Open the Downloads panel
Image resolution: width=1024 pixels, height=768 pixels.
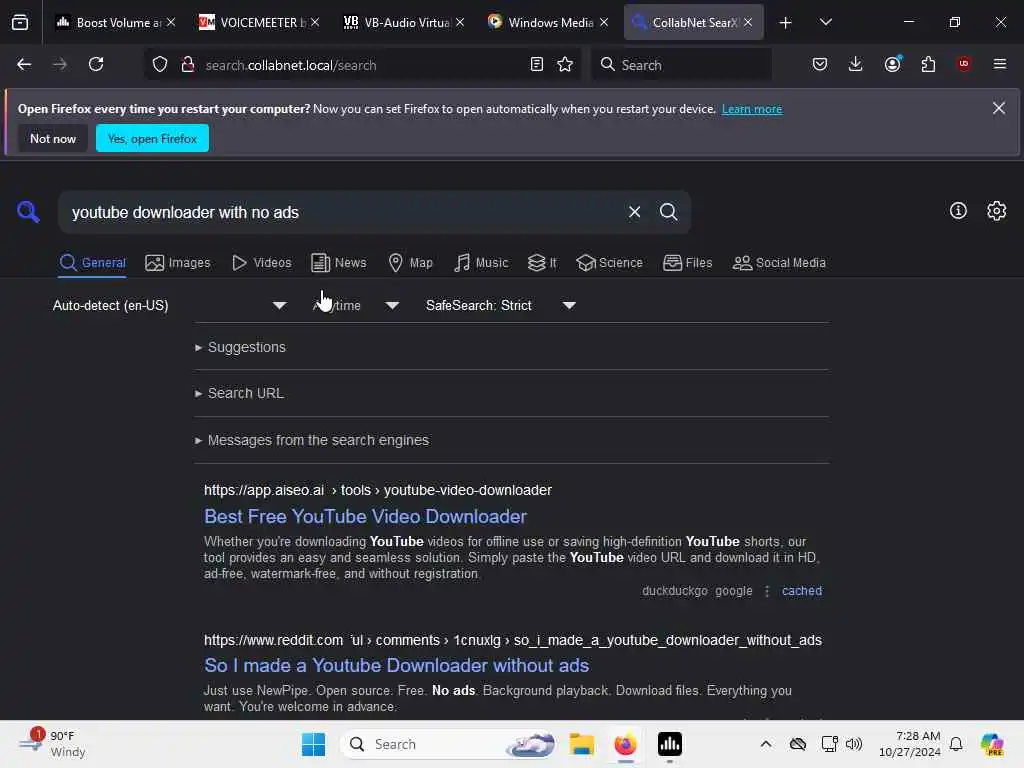pyautogui.click(x=856, y=64)
